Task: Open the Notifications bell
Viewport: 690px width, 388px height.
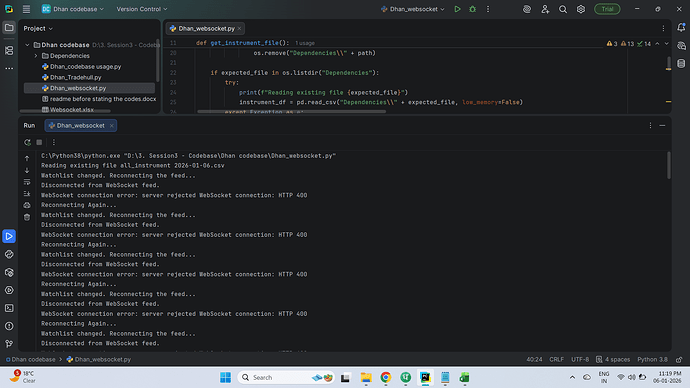Action: [681, 27]
